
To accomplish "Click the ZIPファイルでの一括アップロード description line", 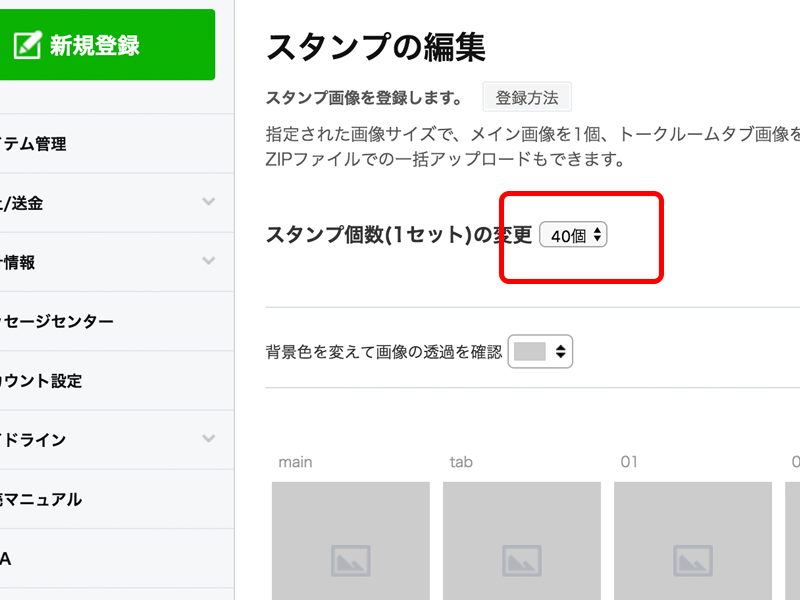I will [x=445, y=160].
